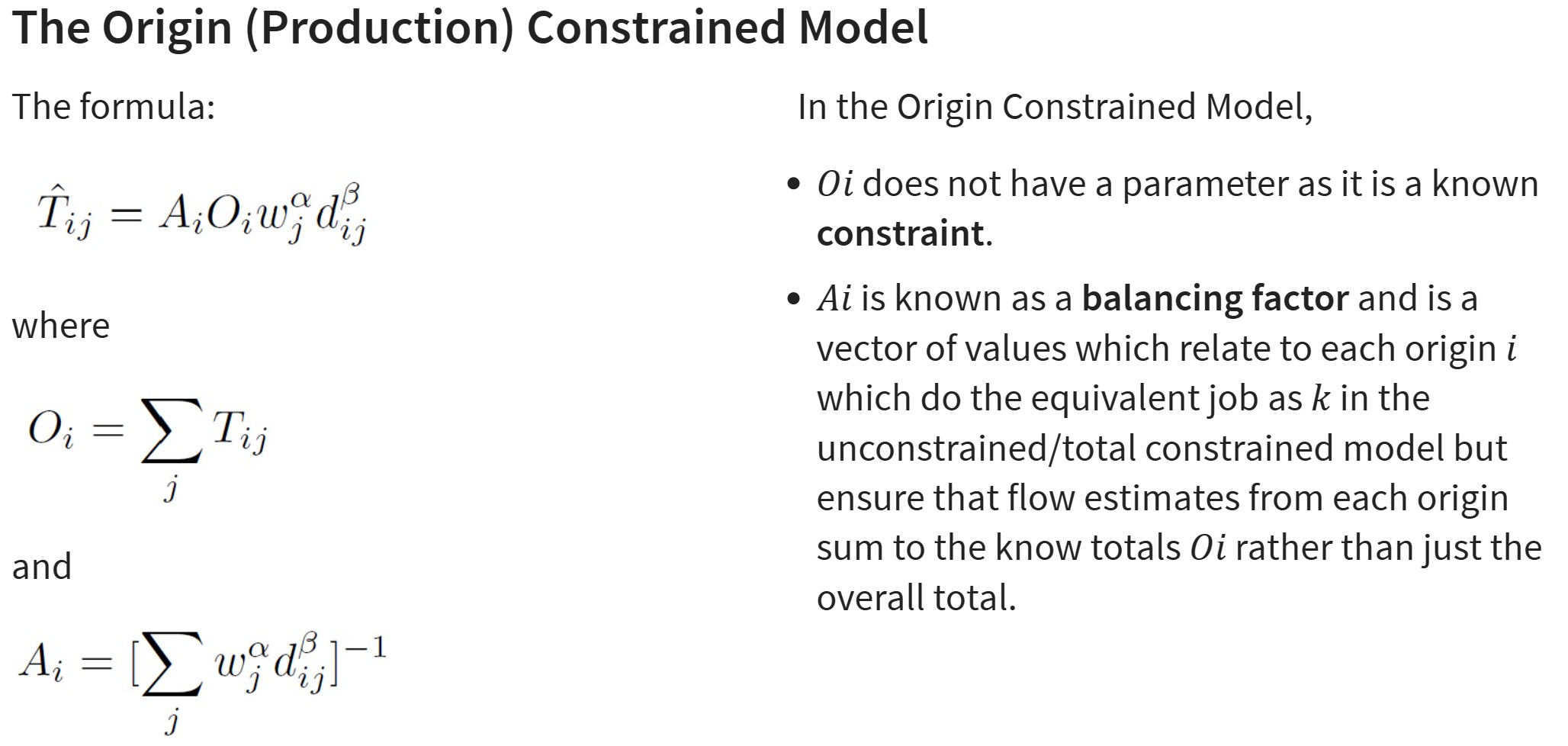The width and height of the screenshot is (1568, 746).
Task: Click the slide title "The Origin (Production) Constrained Model"
Action: coord(470,28)
